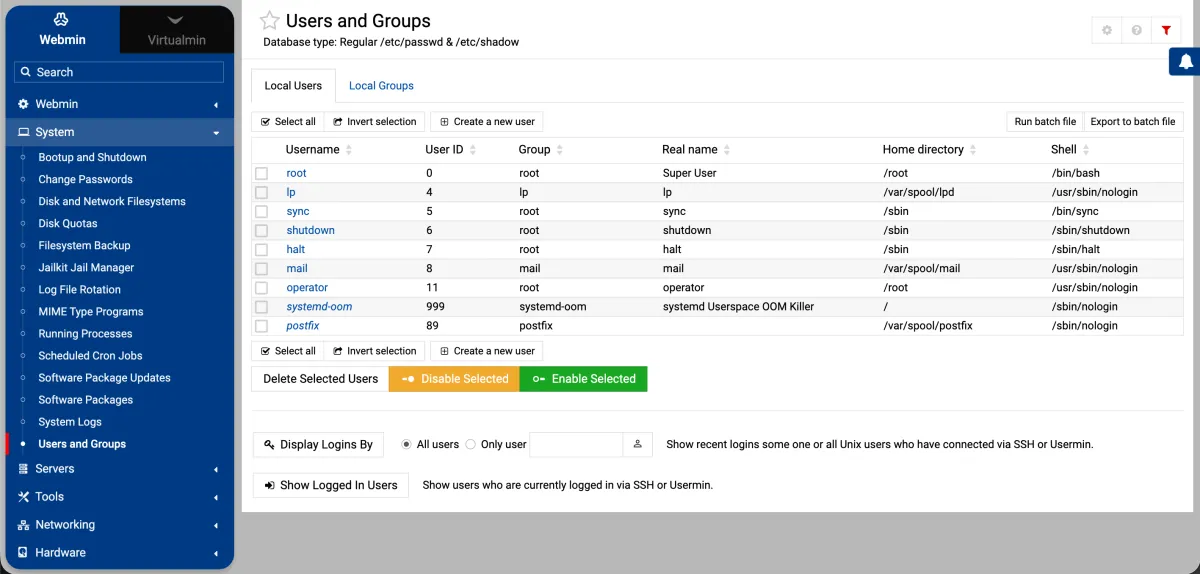Check the postfix user row
The height and width of the screenshot is (574, 1200).
point(262,326)
